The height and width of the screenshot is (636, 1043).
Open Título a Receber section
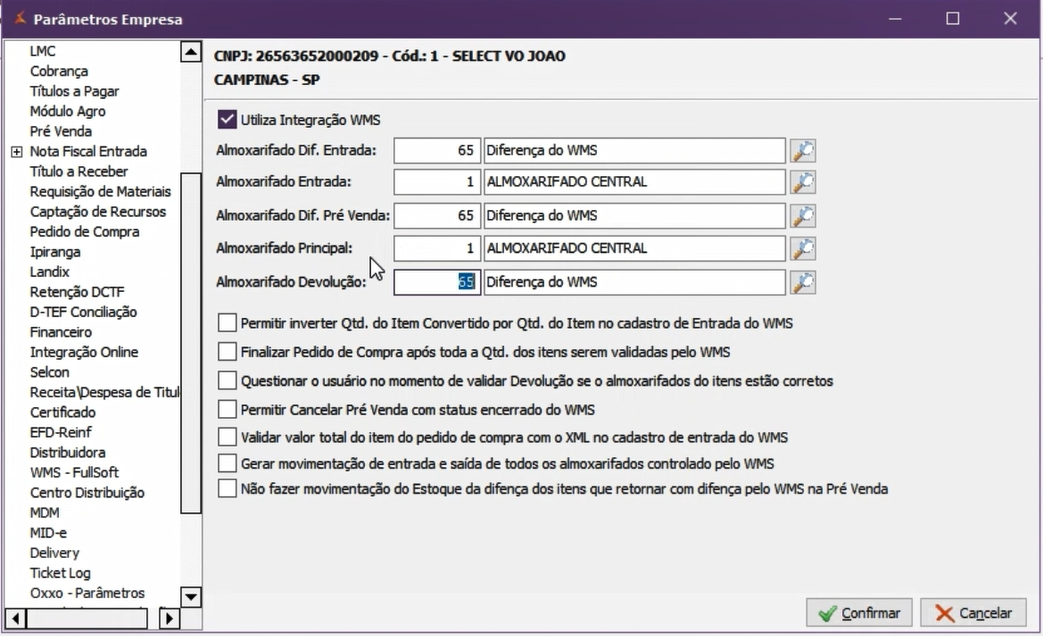(78, 172)
